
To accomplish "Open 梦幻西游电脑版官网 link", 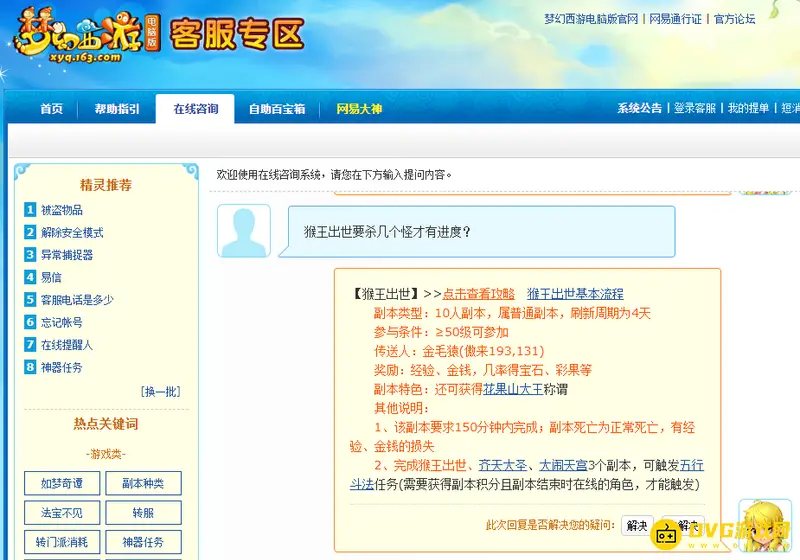I will tap(591, 19).
